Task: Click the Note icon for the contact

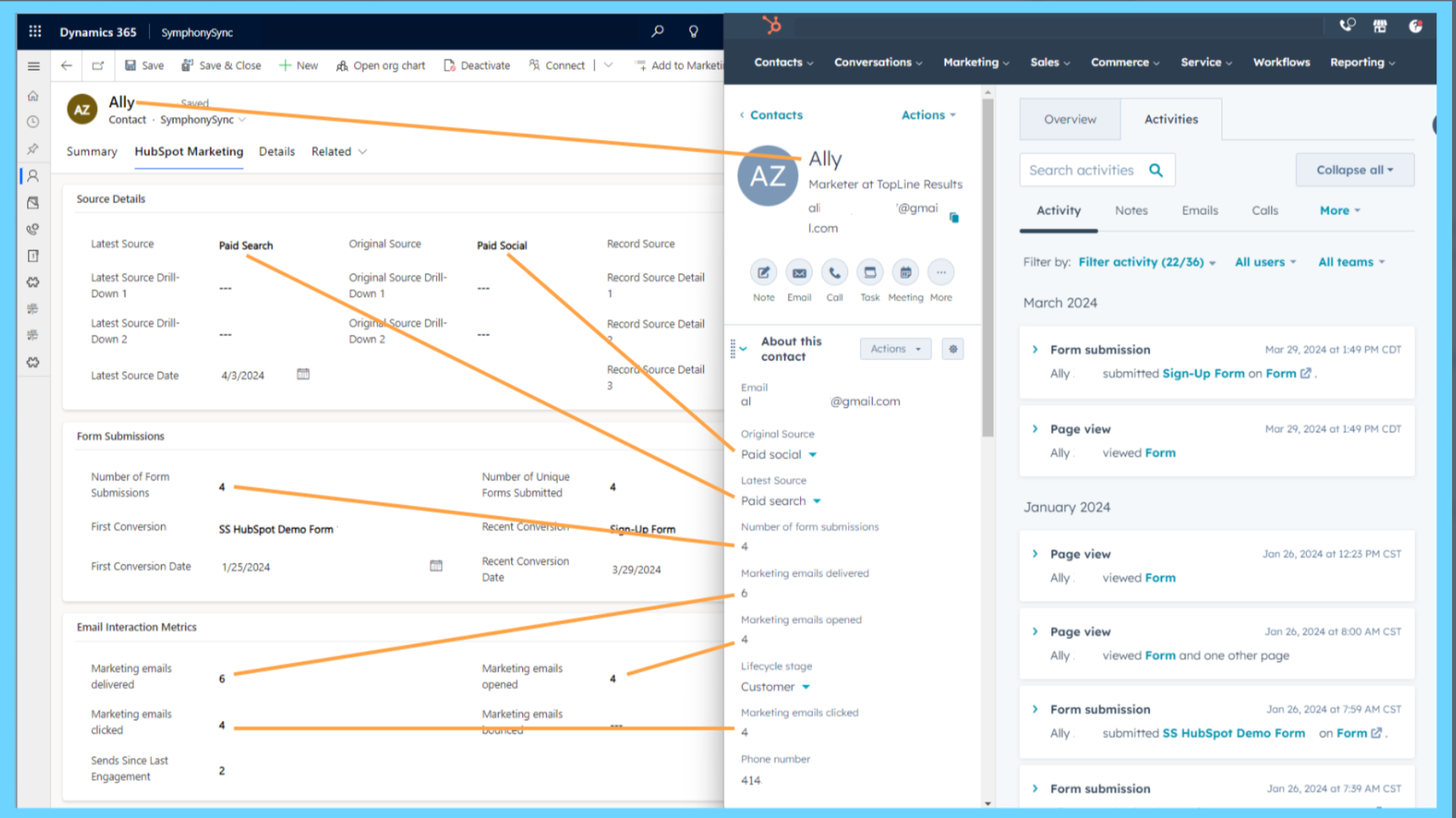Action: tap(763, 273)
